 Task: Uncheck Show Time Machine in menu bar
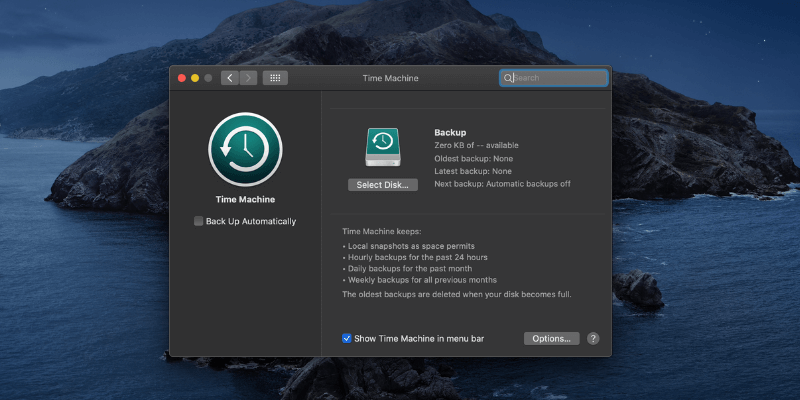(x=347, y=339)
